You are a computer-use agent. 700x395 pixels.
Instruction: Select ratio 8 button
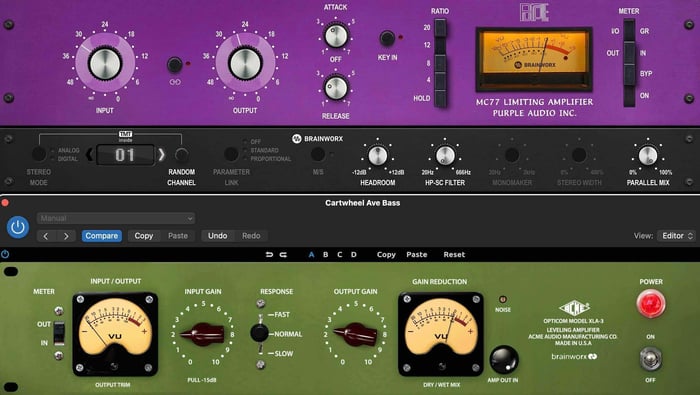pos(440,63)
